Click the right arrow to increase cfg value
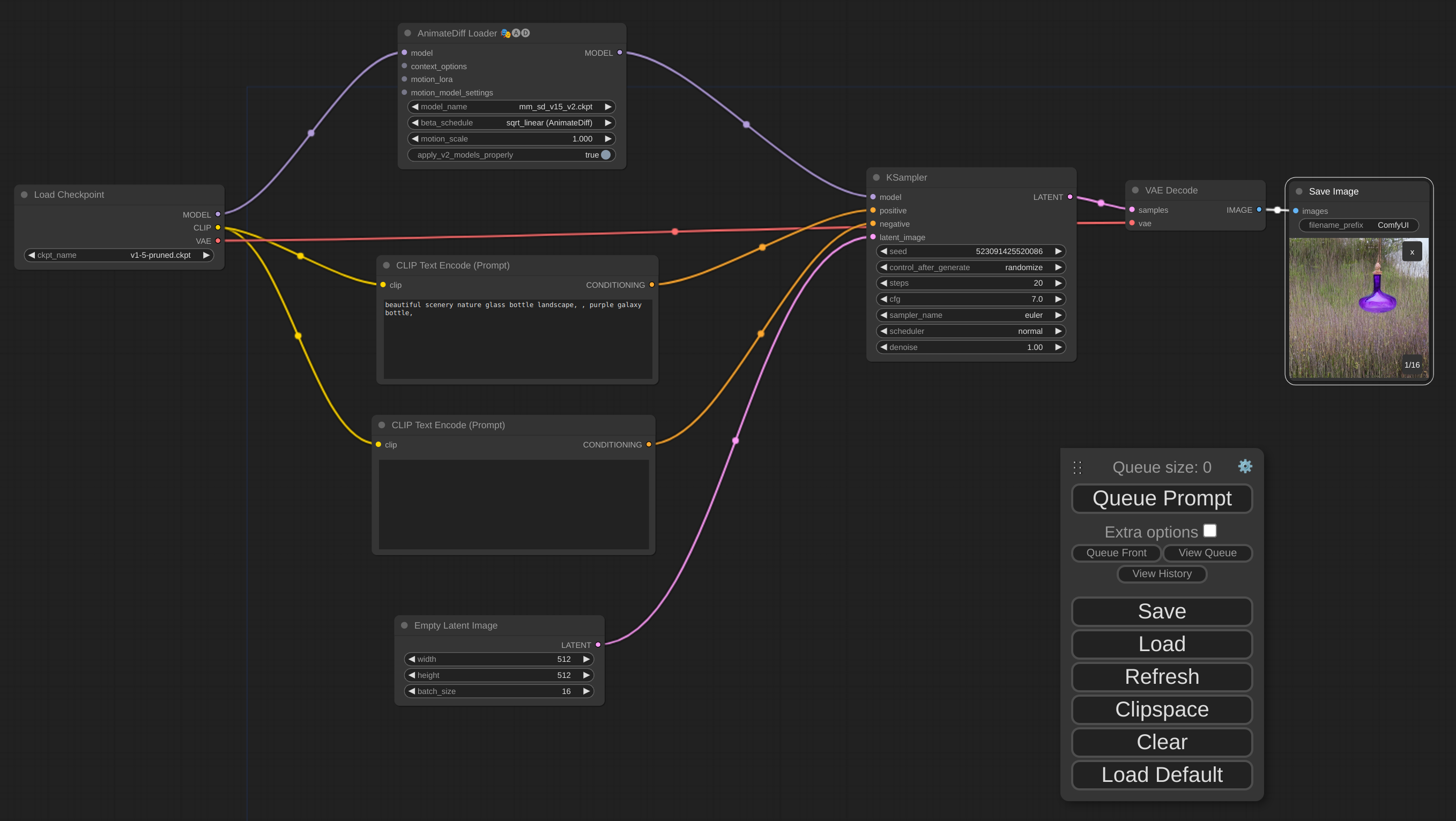Image resolution: width=1456 pixels, height=821 pixels. [x=1059, y=299]
